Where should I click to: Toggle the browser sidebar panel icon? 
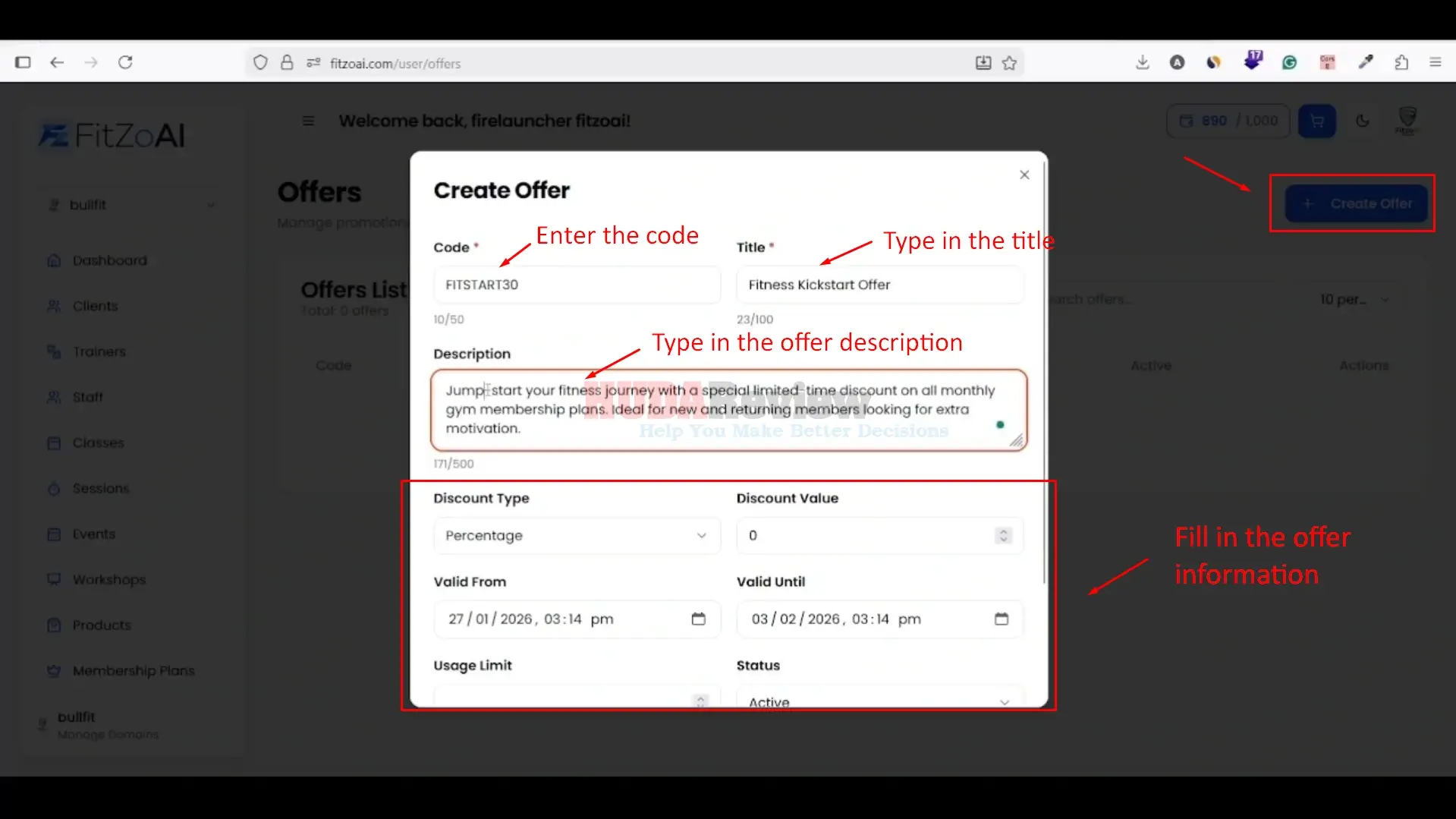(23, 63)
